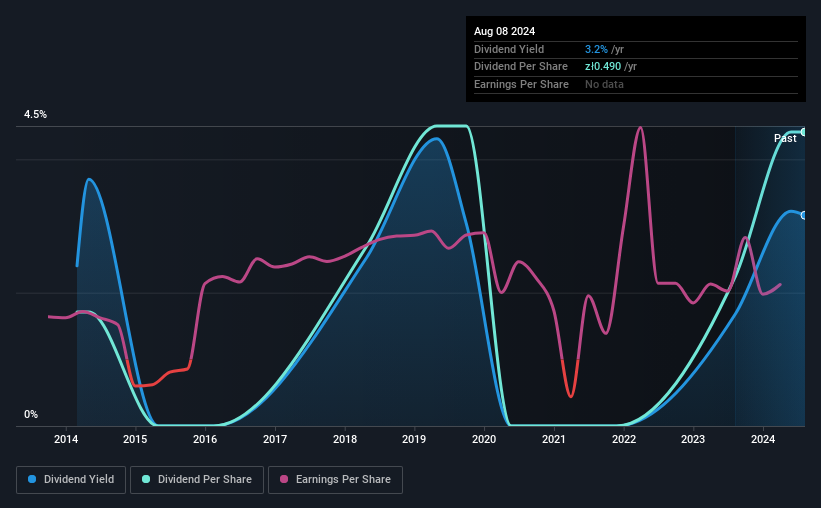Click the 'Past' label in the chart

785,138
